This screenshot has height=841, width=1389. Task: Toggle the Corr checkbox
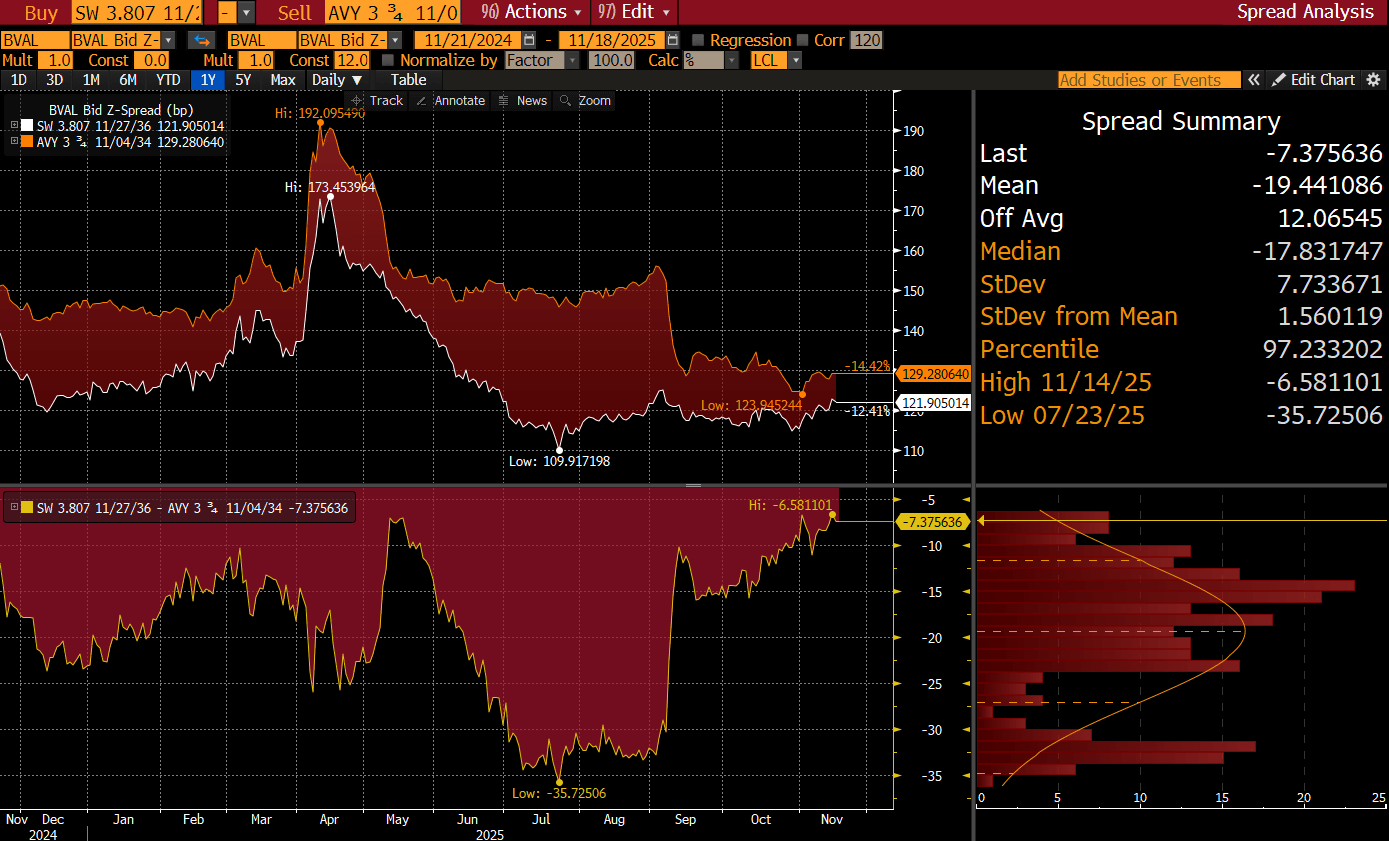coord(802,41)
